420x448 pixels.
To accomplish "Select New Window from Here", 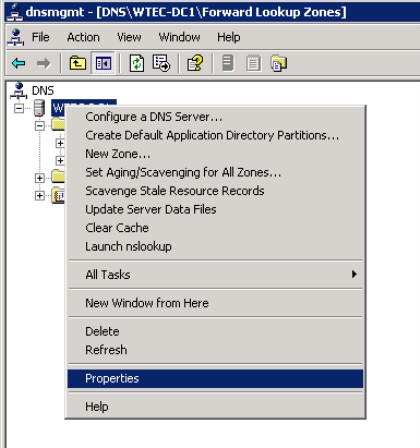I will [x=215, y=303].
